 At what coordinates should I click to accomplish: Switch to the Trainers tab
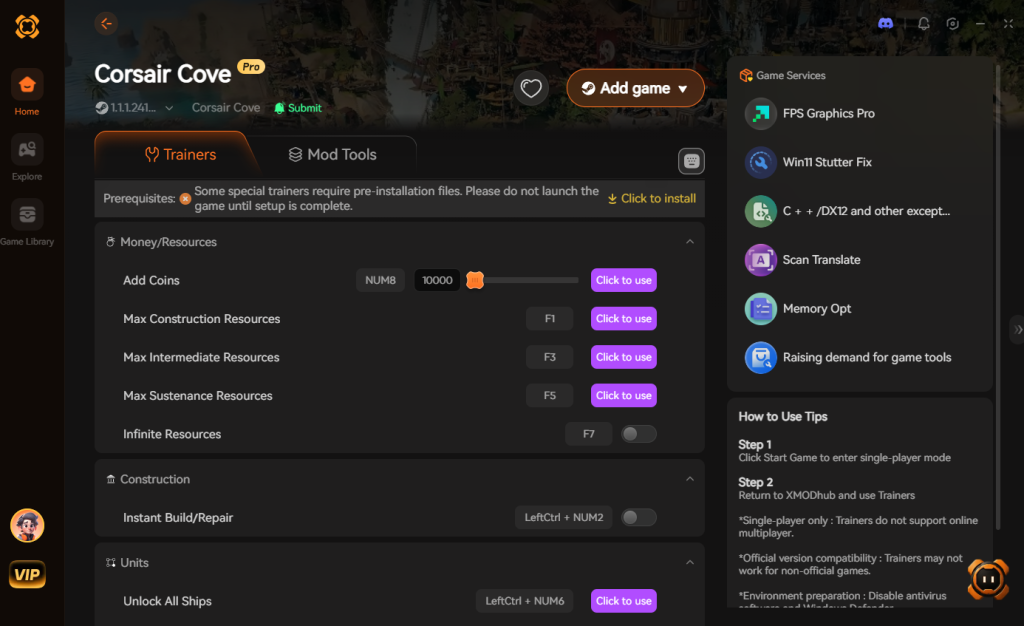(x=180, y=155)
